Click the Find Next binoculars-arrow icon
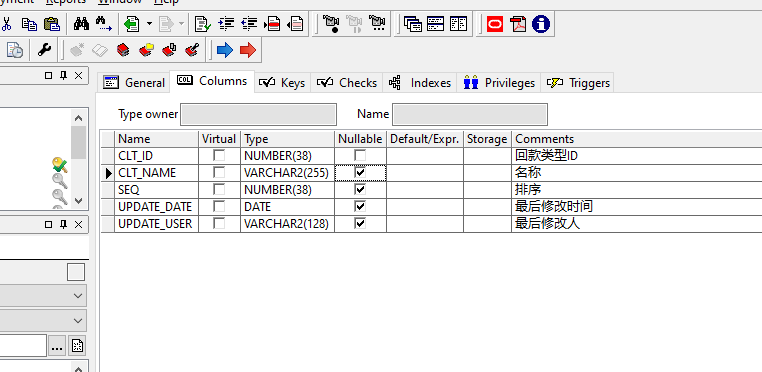Screen dimensions: 762x372 [104, 23]
